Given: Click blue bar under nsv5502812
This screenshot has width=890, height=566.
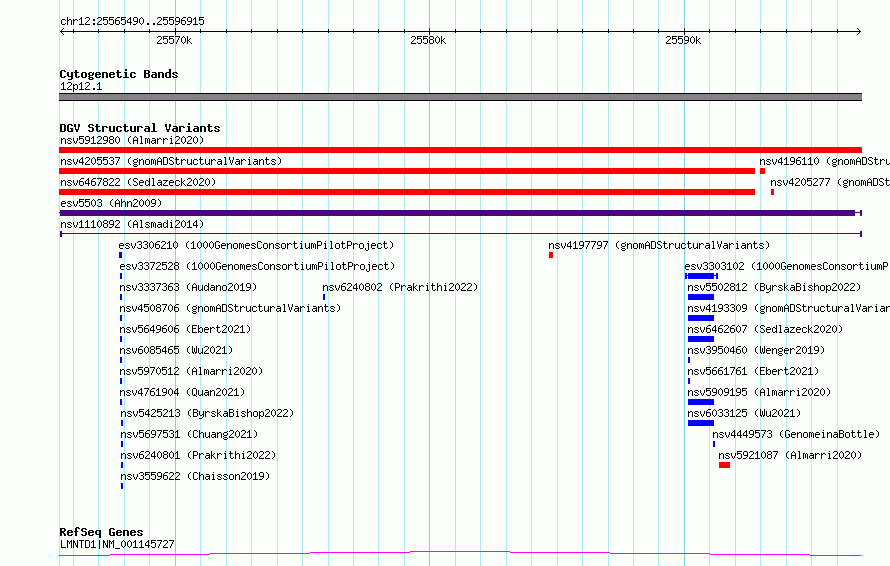Looking at the screenshot, I should [701, 297].
